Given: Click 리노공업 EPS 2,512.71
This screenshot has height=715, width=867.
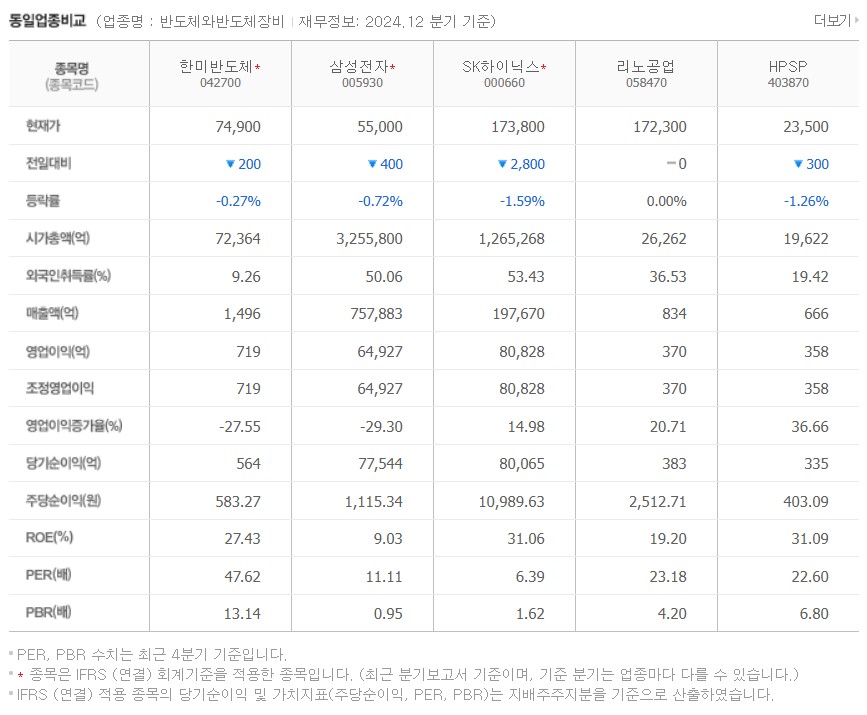Looking at the screenshot, I should (658, 502).
